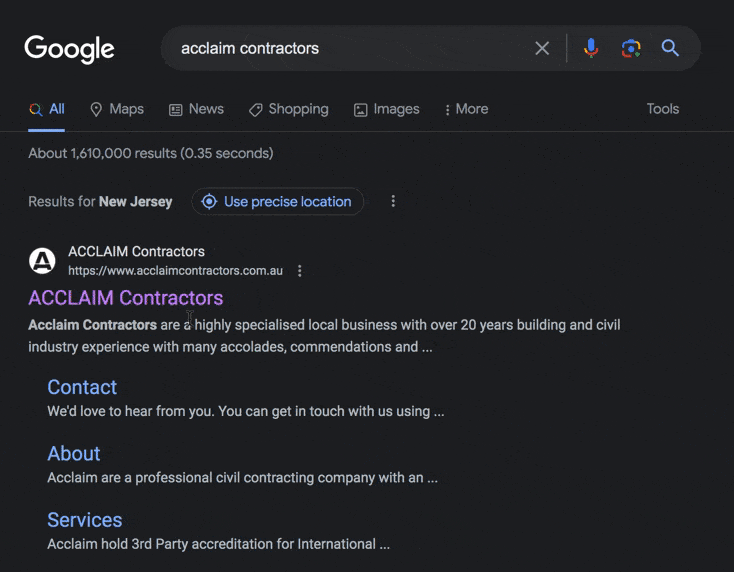Screen dimensions: 734x572
Task: Click Use precise location button
Action: (x=277, y=201)
